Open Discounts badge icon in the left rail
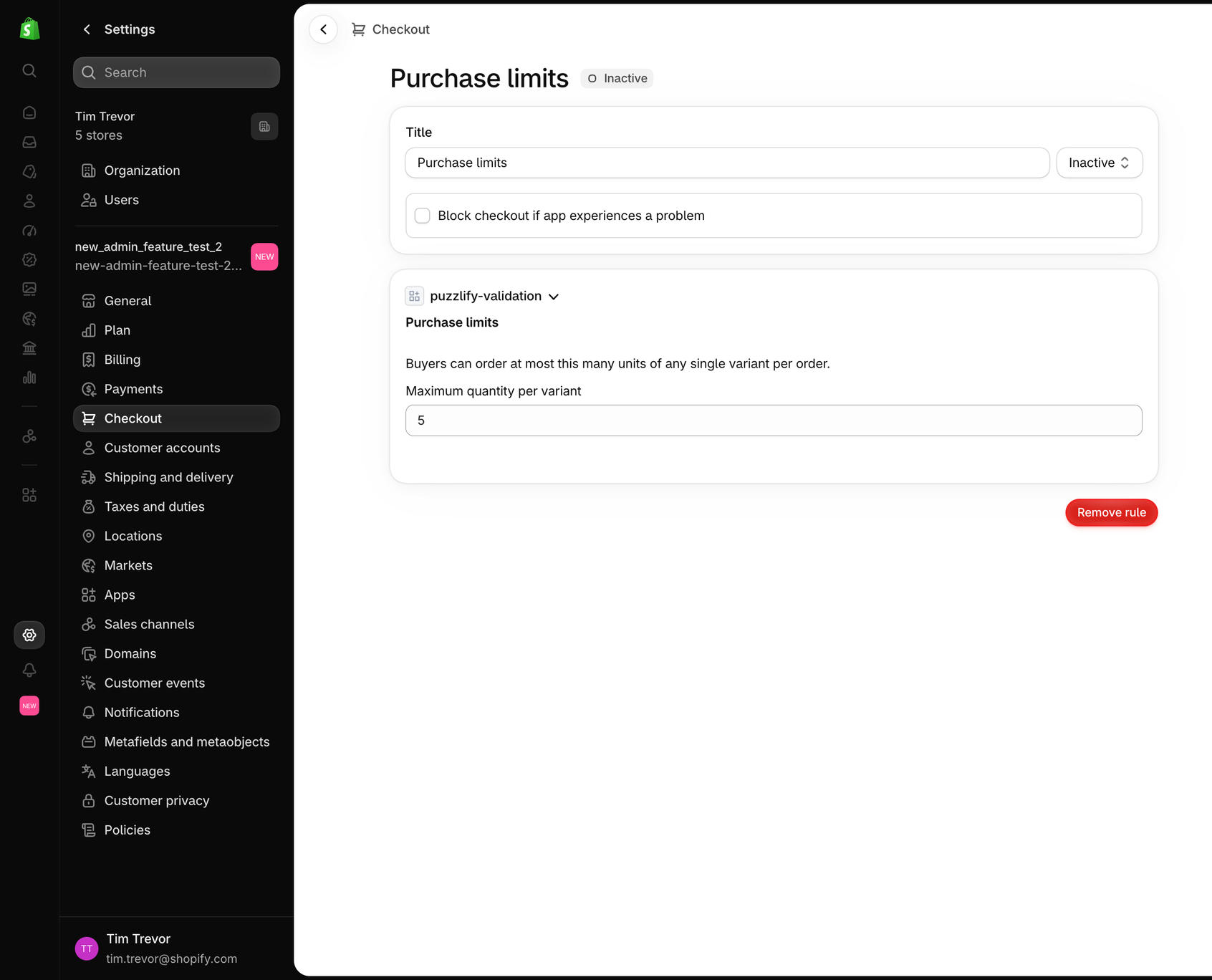 click(29, 259)
